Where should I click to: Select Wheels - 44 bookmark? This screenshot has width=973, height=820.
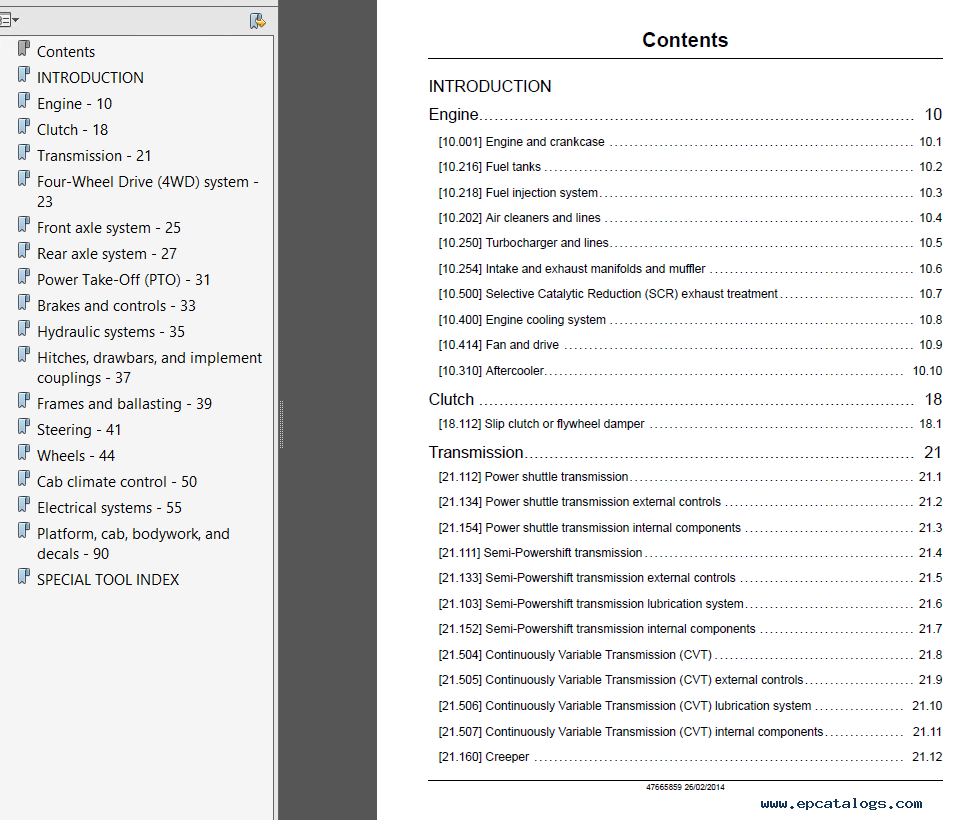coord(76,456)
